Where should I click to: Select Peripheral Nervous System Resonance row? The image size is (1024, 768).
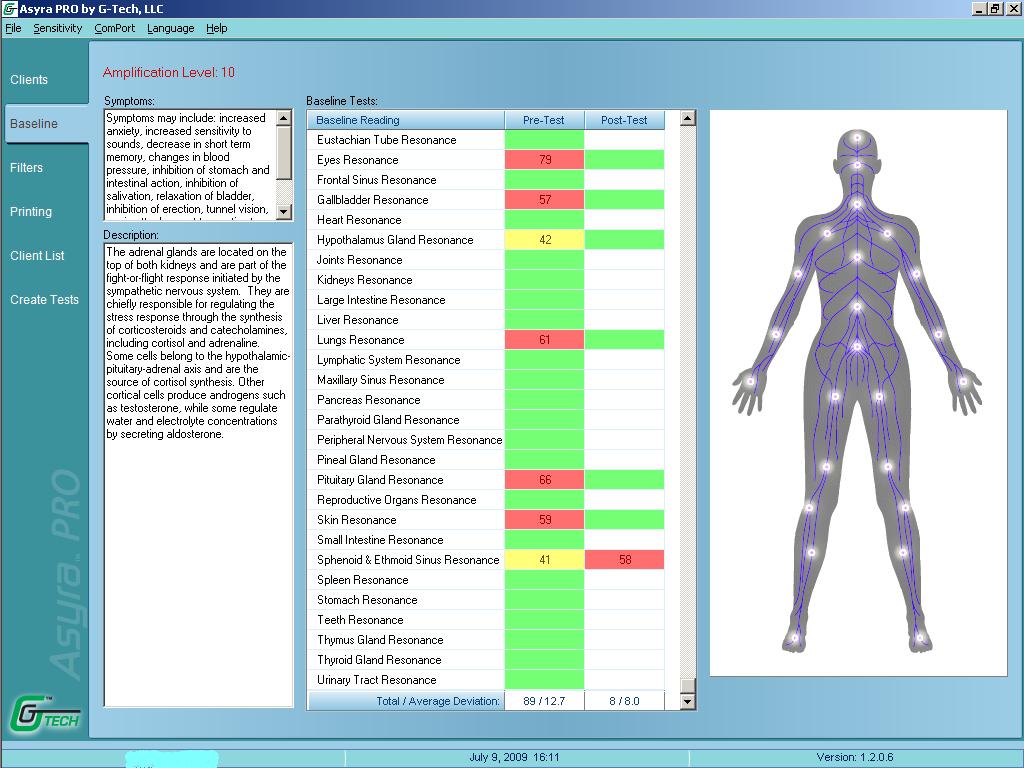click(486, 440)
